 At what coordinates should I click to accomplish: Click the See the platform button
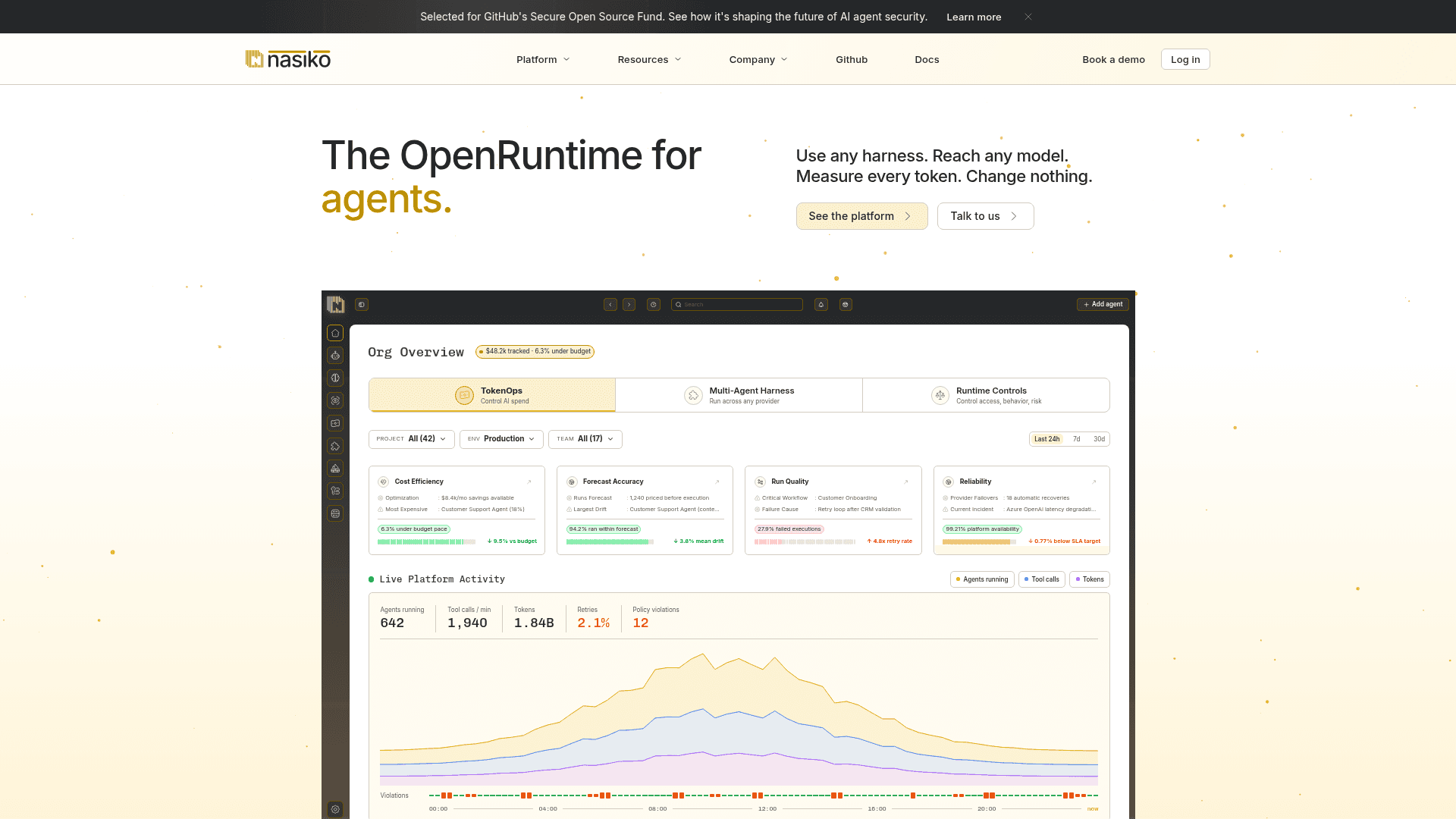pyautogui.click(x=861, y=216)
